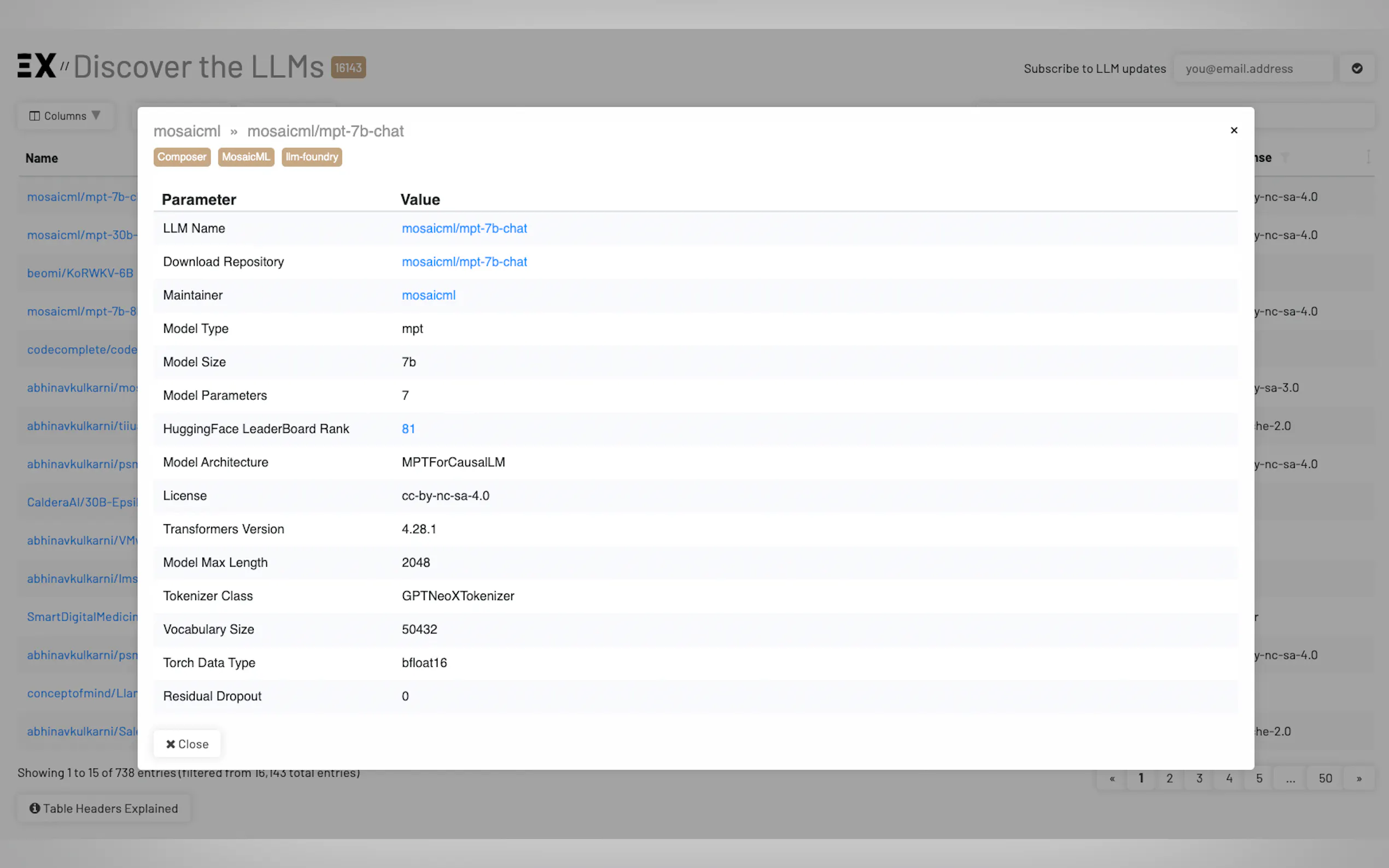Click the Close button at modal bottom
This screenshot has height=868, width=1389.
(x=186, y=744)
